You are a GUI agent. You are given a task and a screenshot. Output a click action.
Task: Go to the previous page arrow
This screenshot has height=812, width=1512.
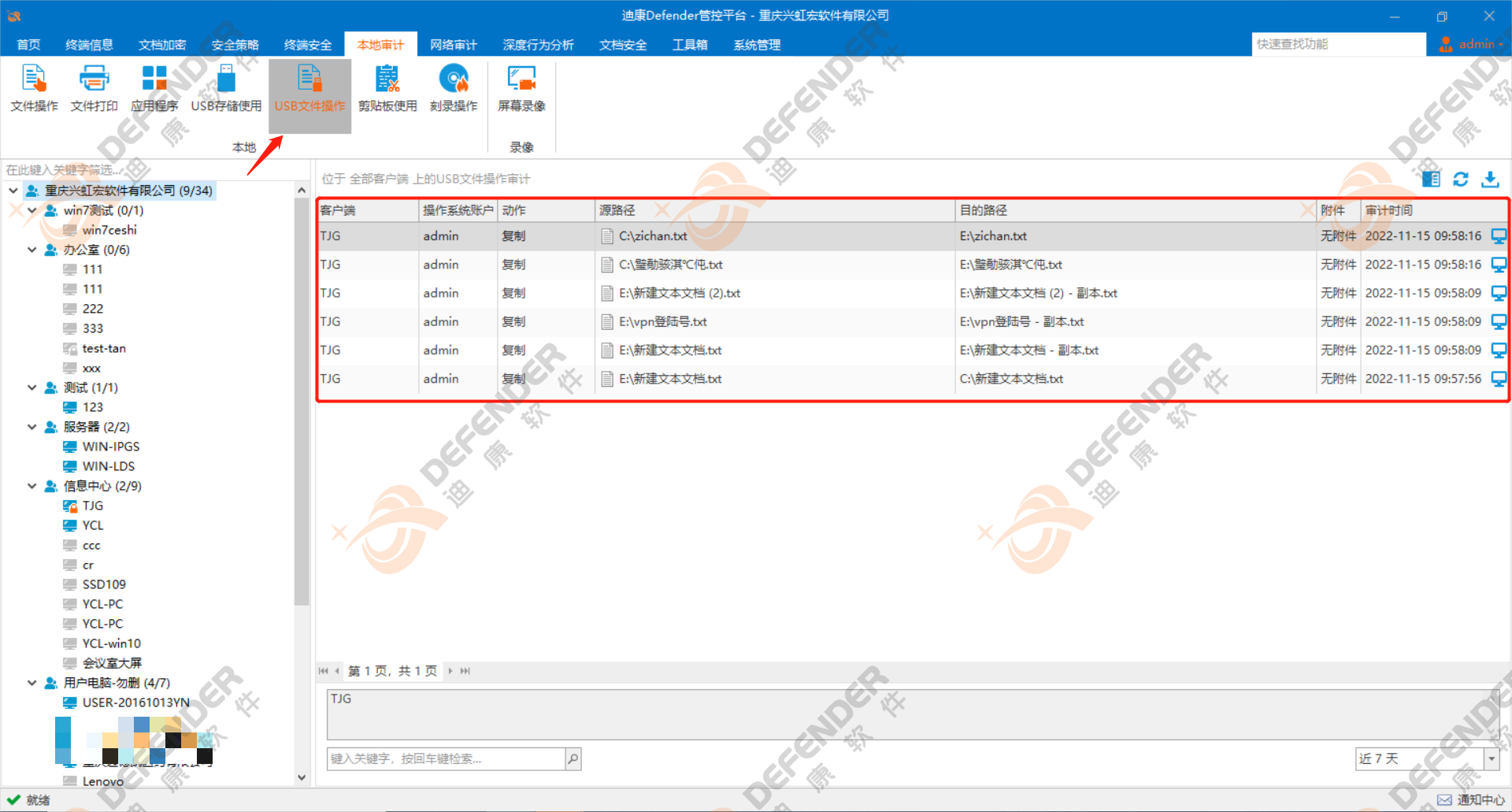(337, 671)
